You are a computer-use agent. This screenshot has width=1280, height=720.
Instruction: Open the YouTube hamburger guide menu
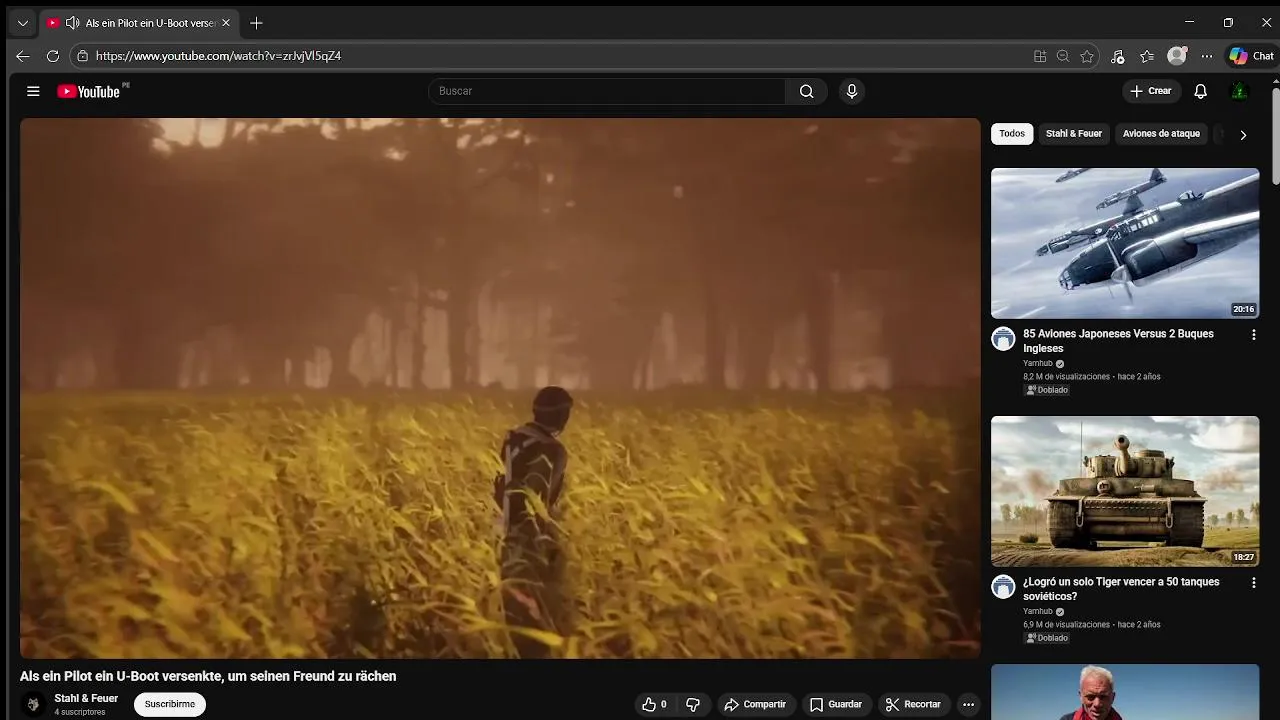point(33,91)
